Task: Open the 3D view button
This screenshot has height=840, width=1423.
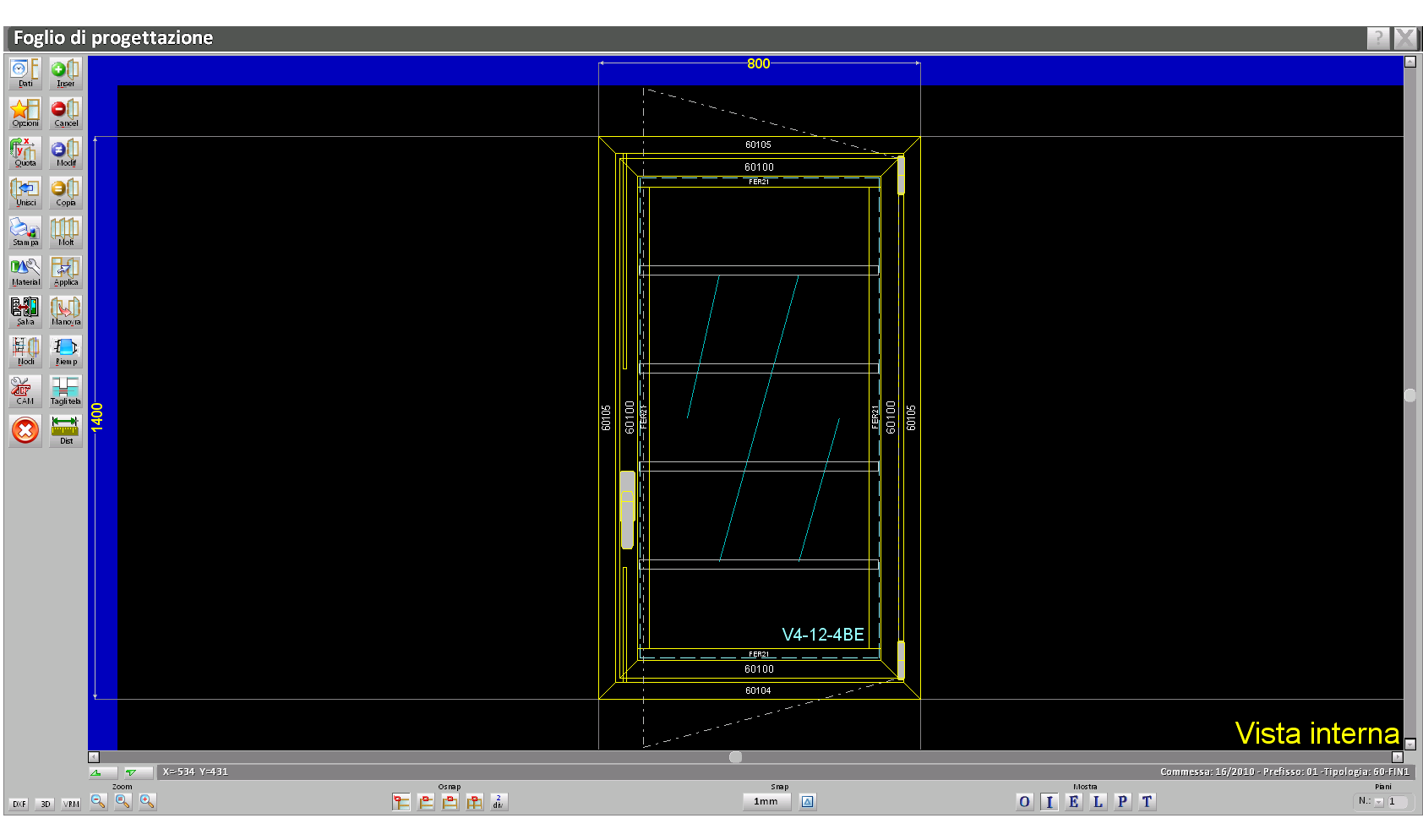Action: [x=45, y=804]
